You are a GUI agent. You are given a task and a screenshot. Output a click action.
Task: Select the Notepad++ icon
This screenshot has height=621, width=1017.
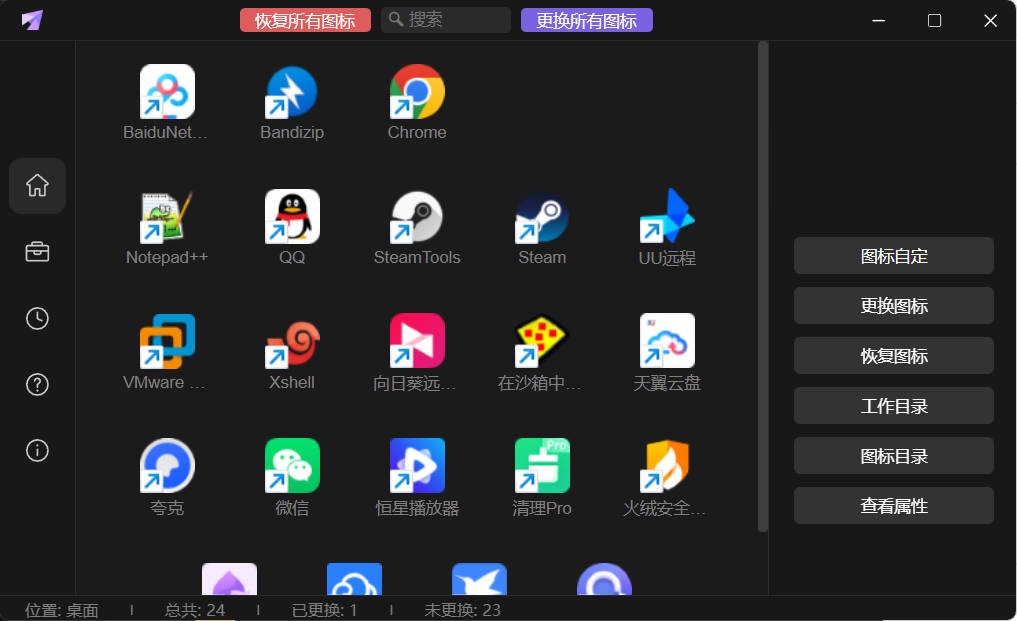click(x=166, y=218)
